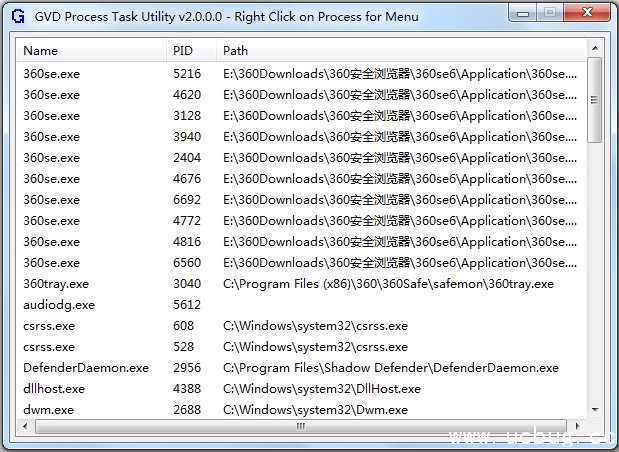The image size is (619, 452).
Task: Minimize the GVD Process Task Utility window
Action: (525, 14)
